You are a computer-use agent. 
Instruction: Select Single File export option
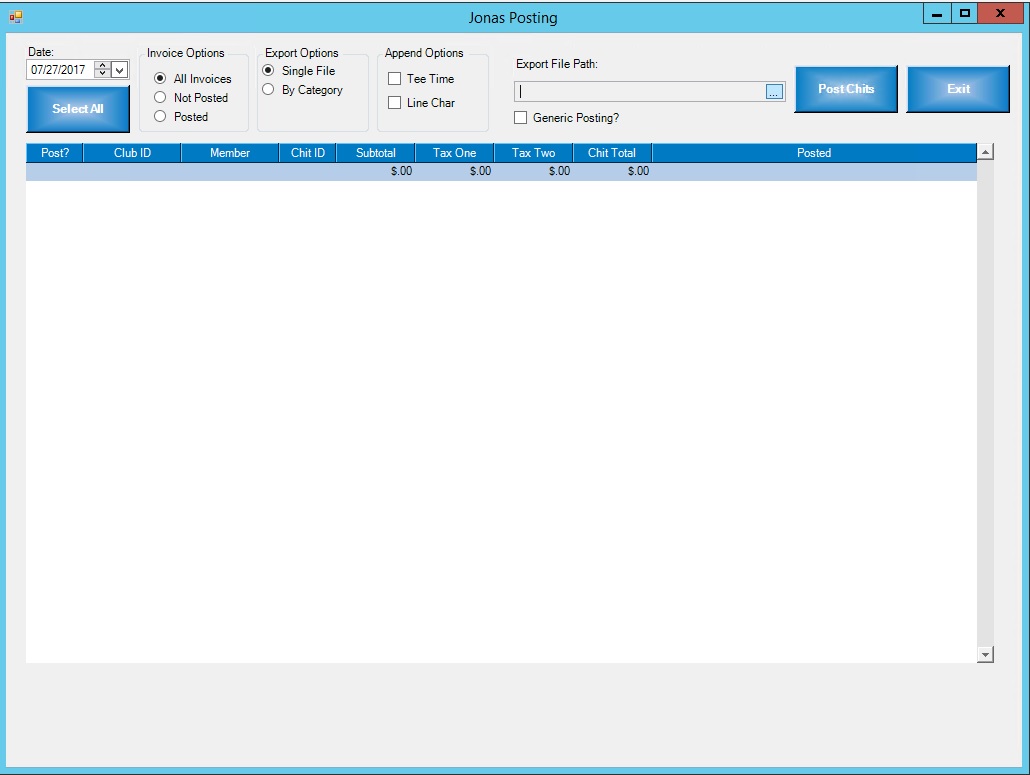point(268,71)
